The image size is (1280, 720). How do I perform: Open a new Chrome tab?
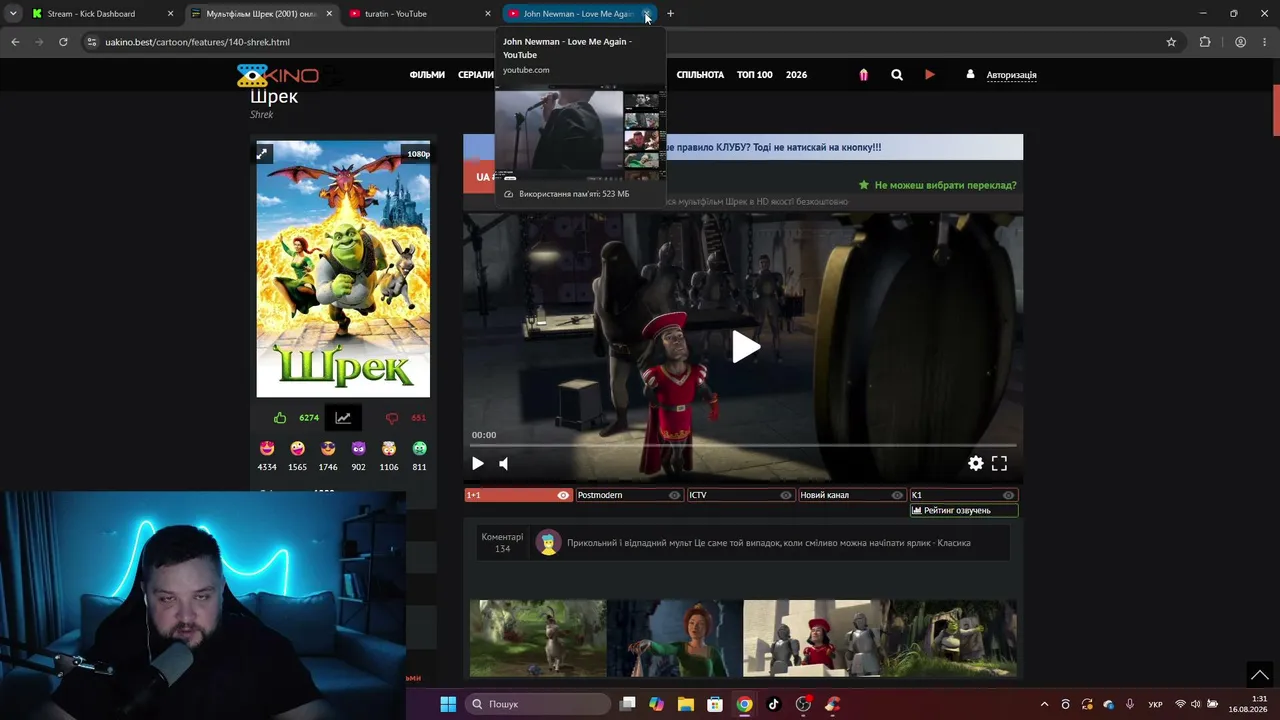coord(670,14)
